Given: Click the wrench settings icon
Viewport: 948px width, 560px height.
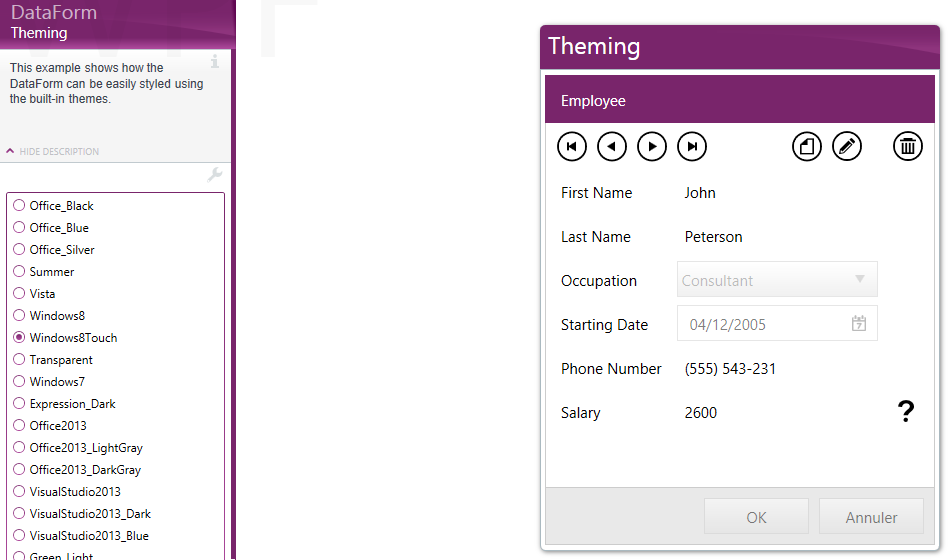Looking at the screenshot, I should pos(214,175).
